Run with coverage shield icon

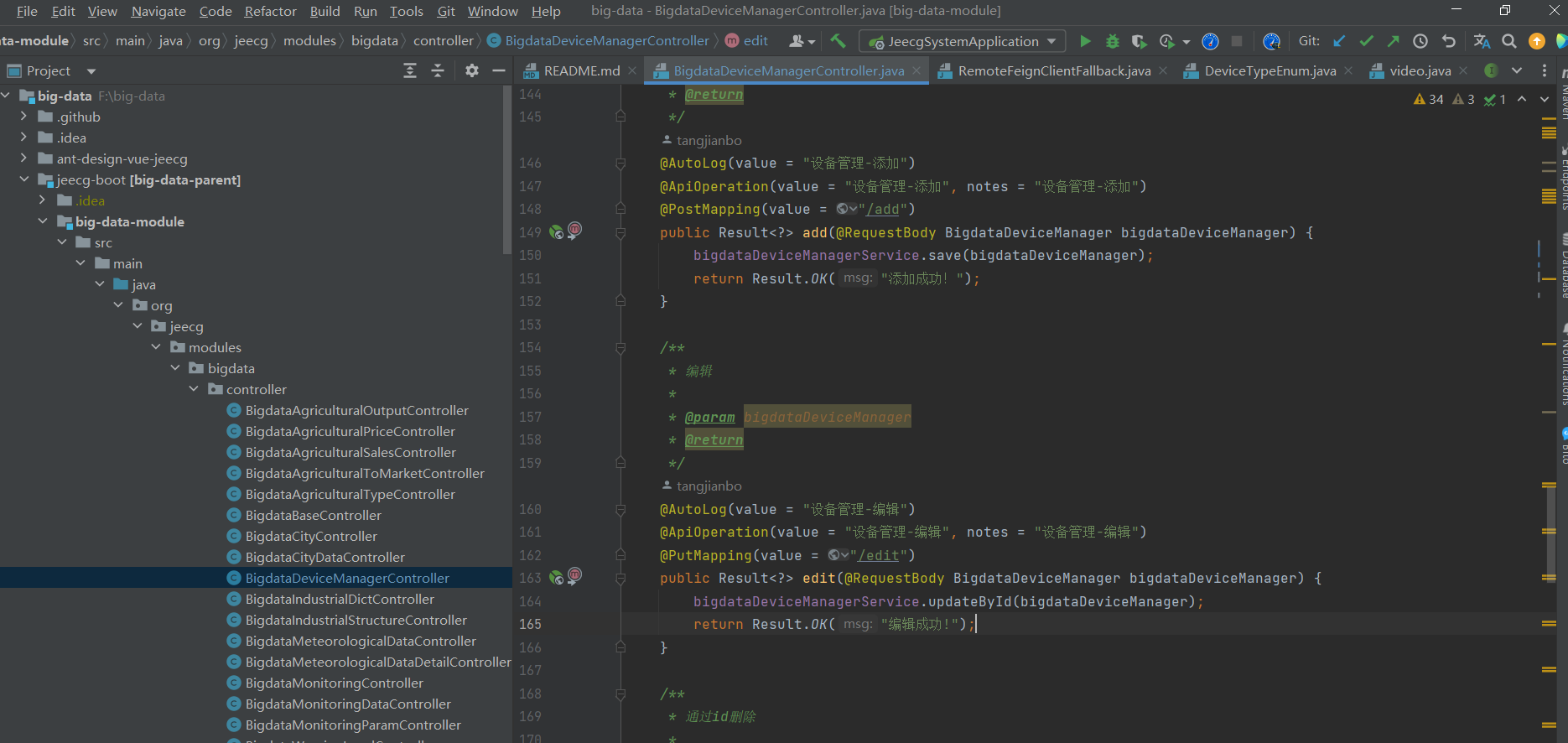click(1139, 41)
